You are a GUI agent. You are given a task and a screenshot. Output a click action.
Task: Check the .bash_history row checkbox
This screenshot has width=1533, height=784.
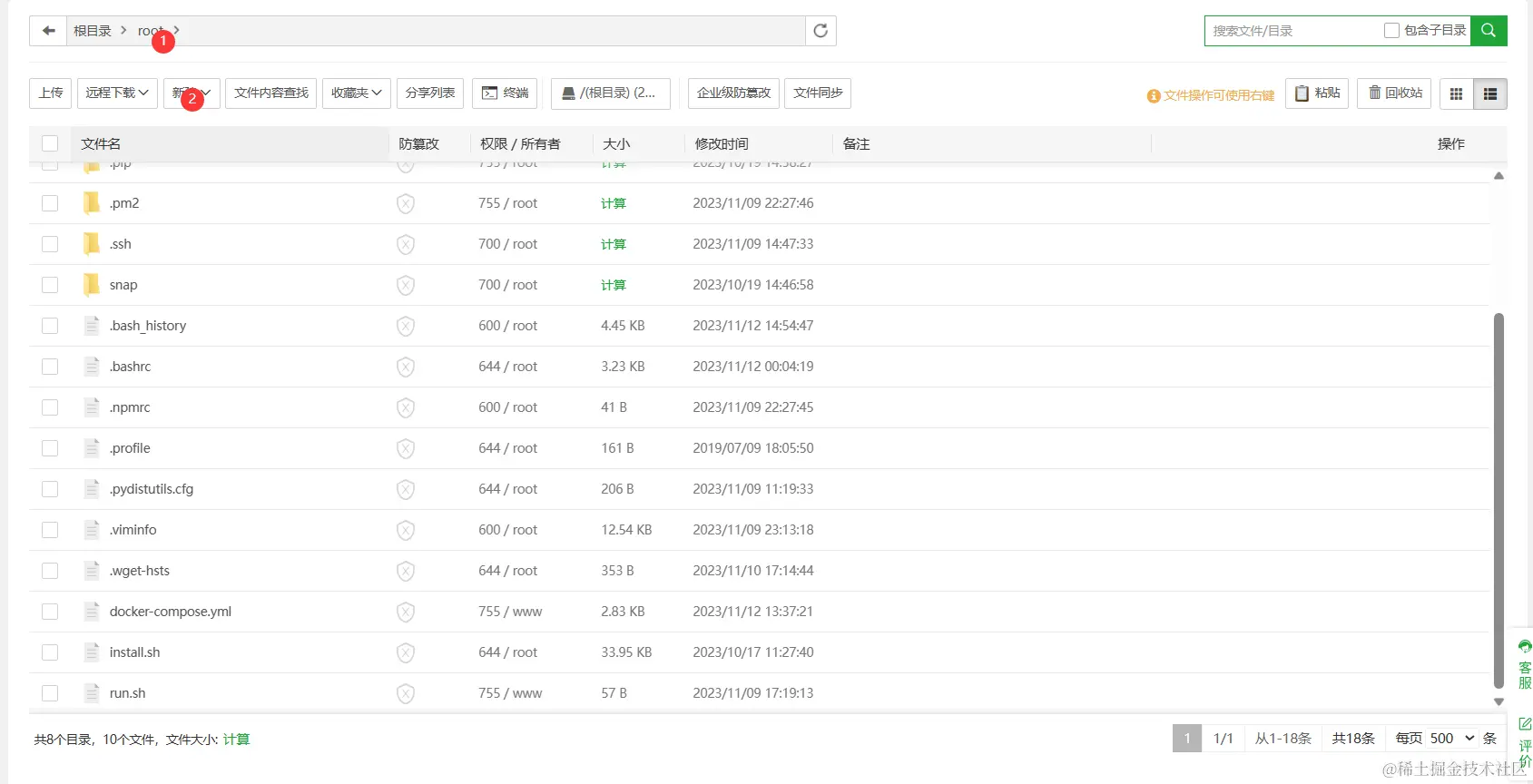(x=50, y=326)
